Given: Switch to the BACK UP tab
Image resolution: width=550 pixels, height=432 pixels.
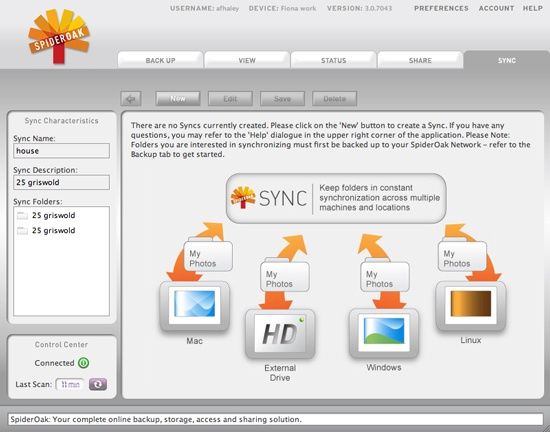Looking at the screenshot, I should (x=160, y=60).
